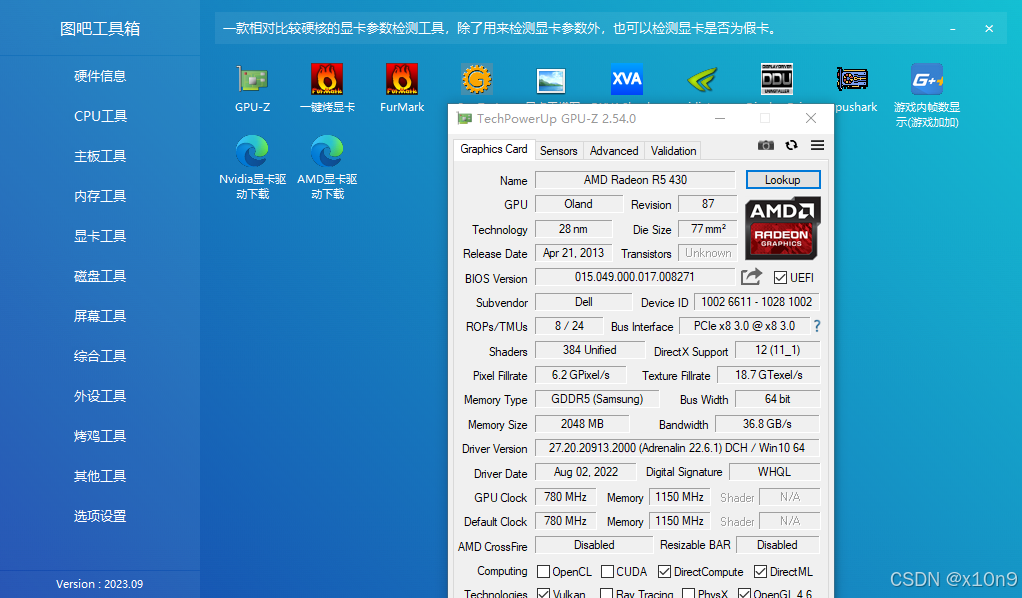The width and height of the screenshot is (1022, 598).
Task: Open the FurMark tool icon
Action: click(402, 80)
